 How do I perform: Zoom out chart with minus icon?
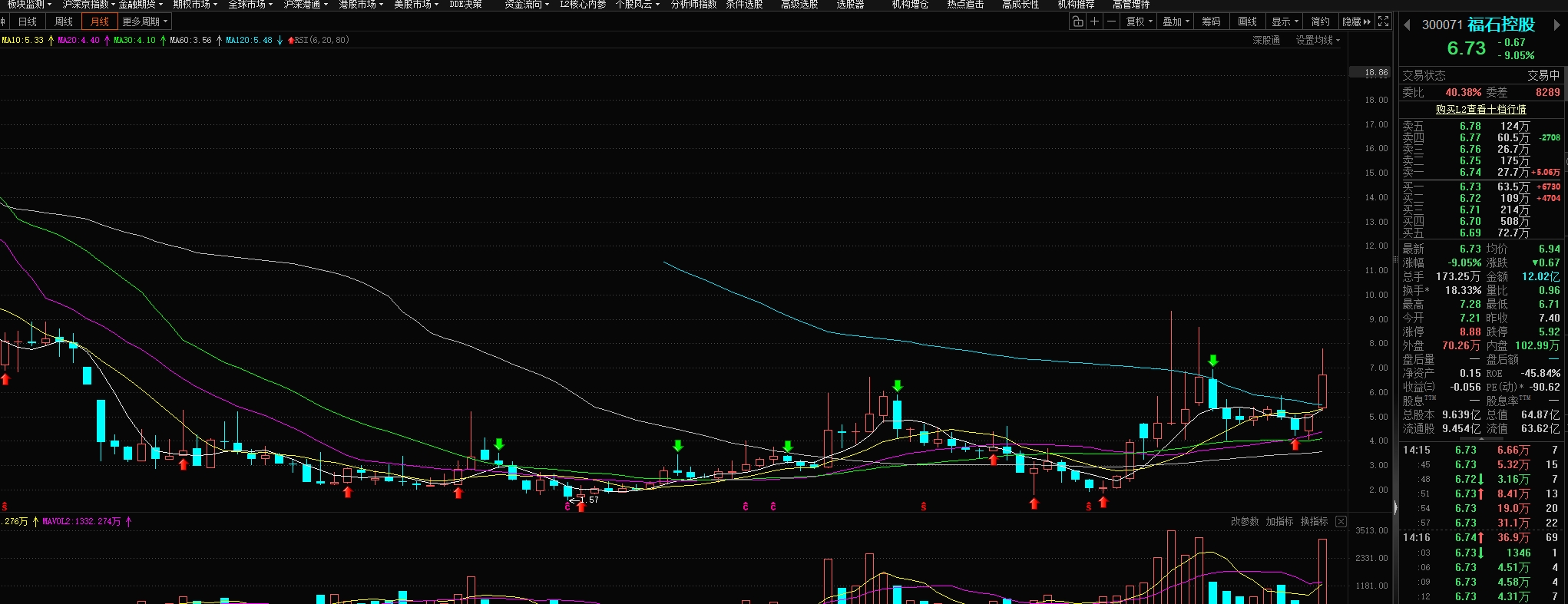point(1111,21)
